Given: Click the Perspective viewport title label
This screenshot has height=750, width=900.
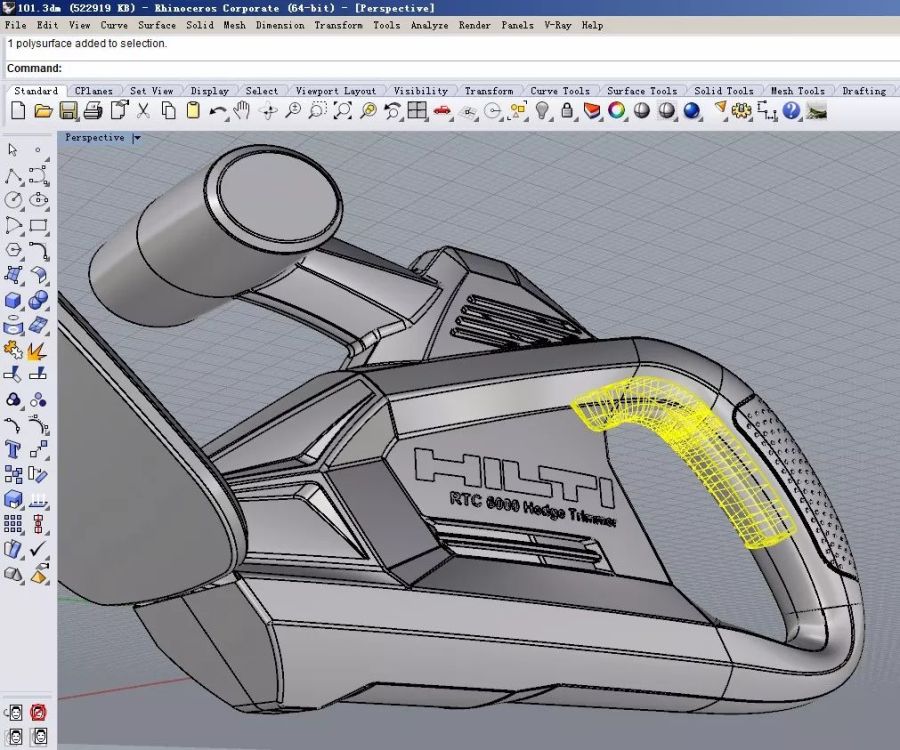Looking at the screenshot, I should click(x=95, y=138).
